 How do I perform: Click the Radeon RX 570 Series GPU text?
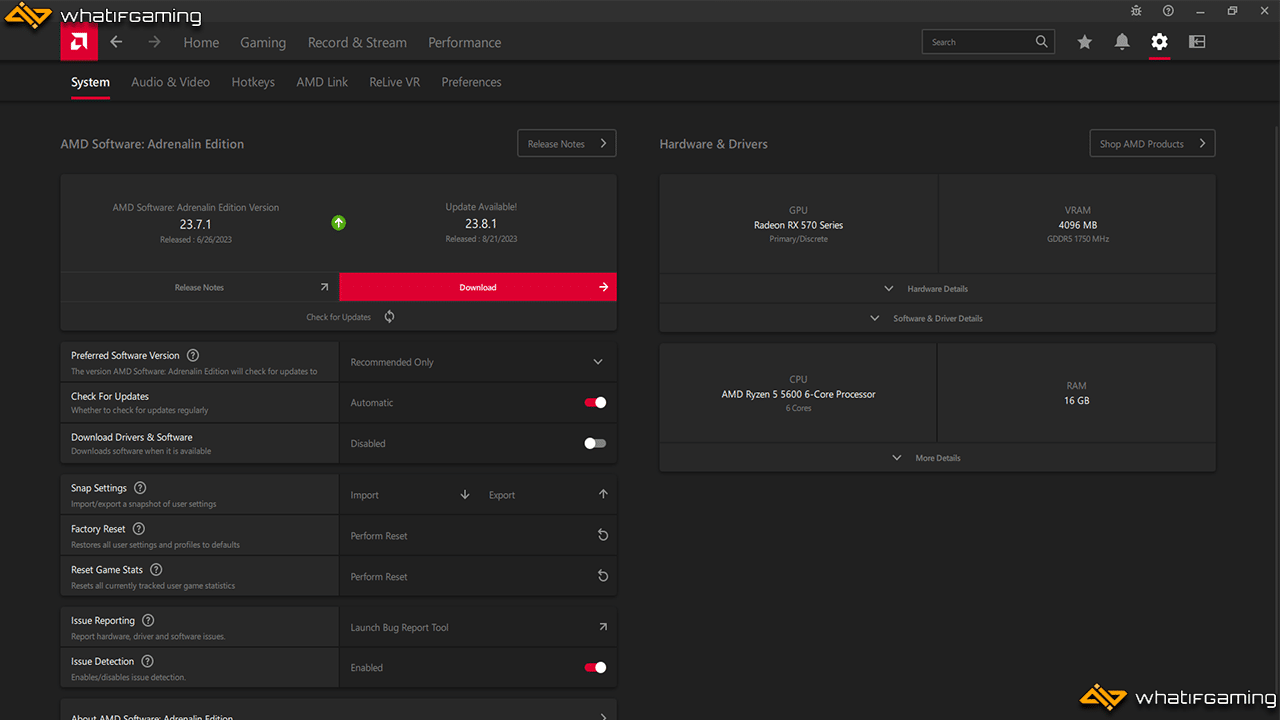798,225
